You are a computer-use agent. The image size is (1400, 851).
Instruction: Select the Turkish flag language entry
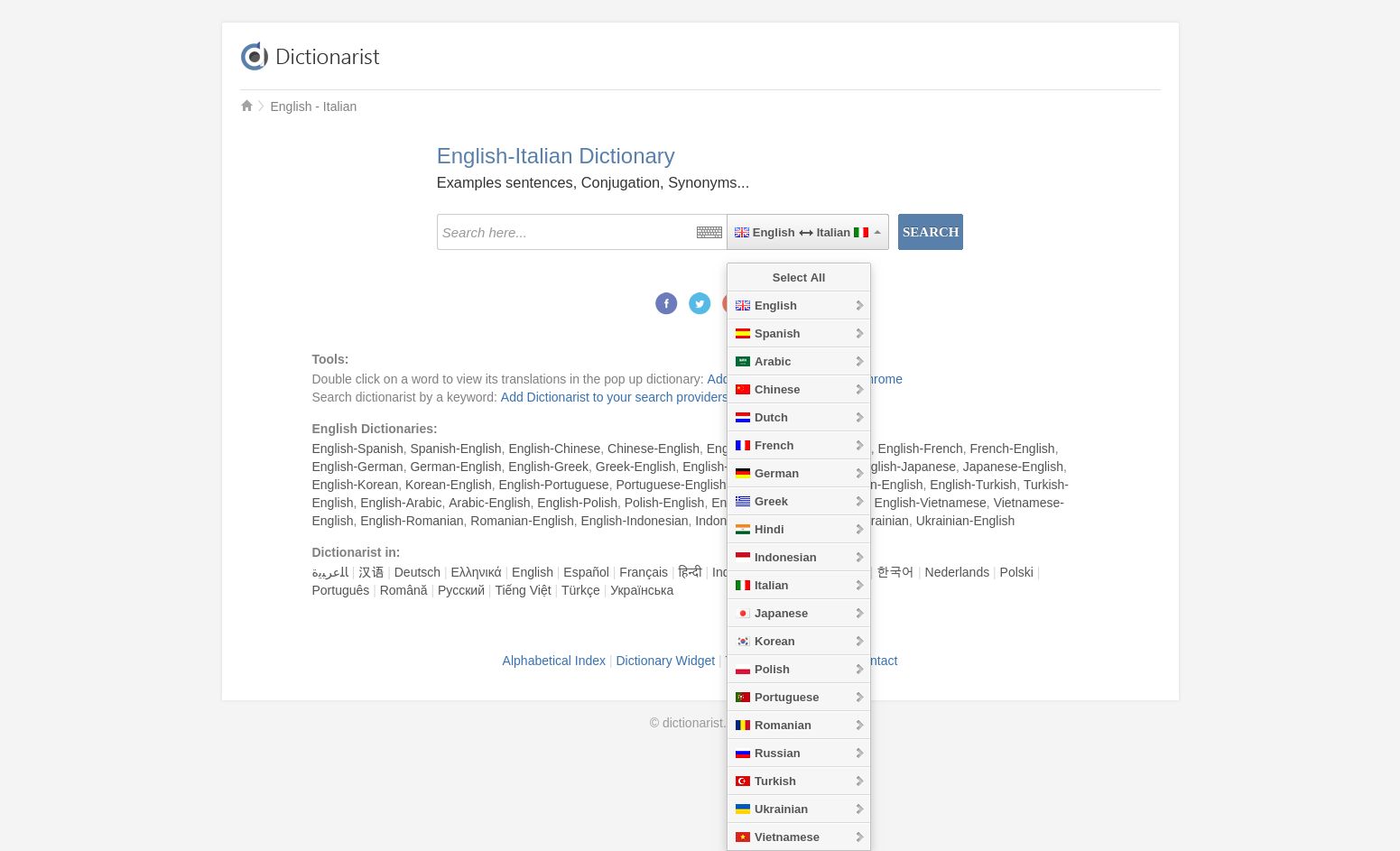click(742, 781)
